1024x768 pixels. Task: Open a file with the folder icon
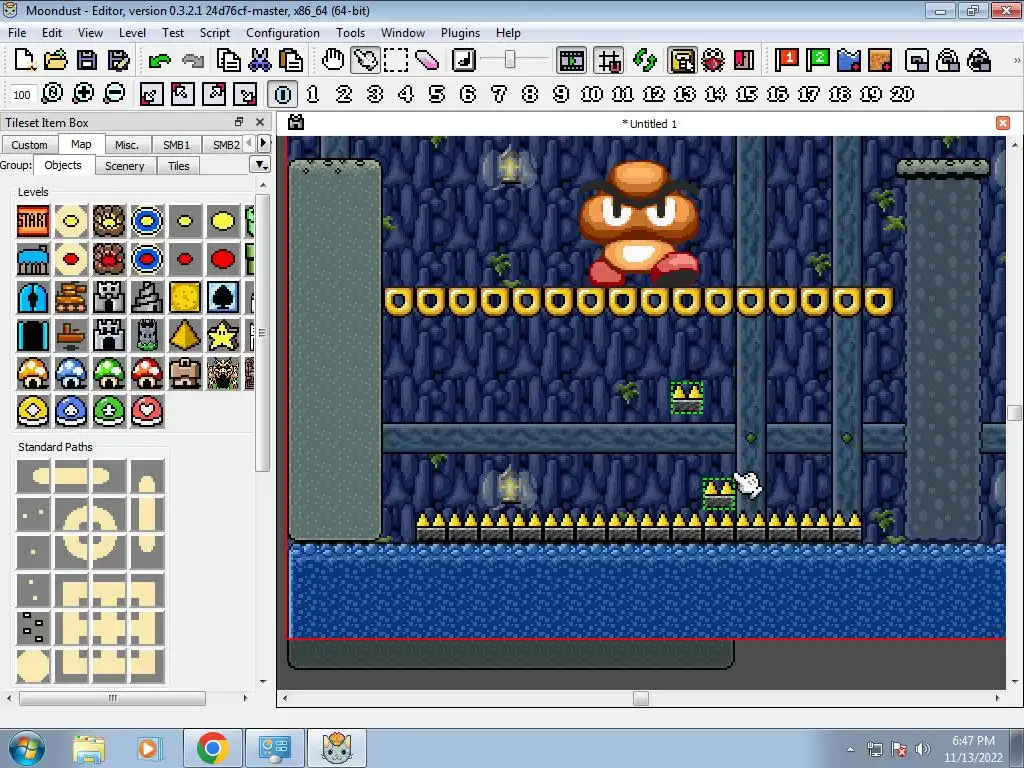(56, 60)
